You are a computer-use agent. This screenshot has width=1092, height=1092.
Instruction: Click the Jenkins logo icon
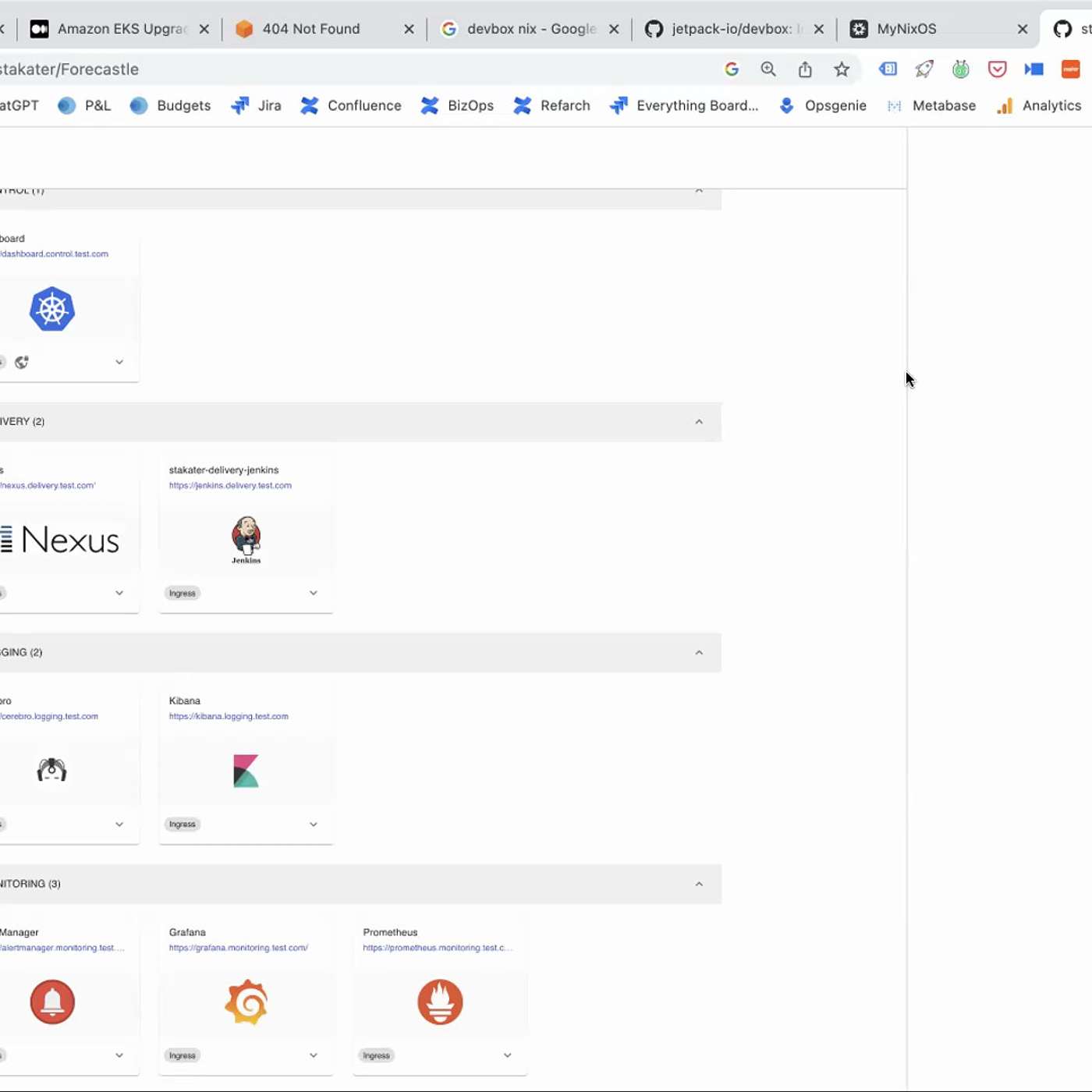(x=246, y=538)
